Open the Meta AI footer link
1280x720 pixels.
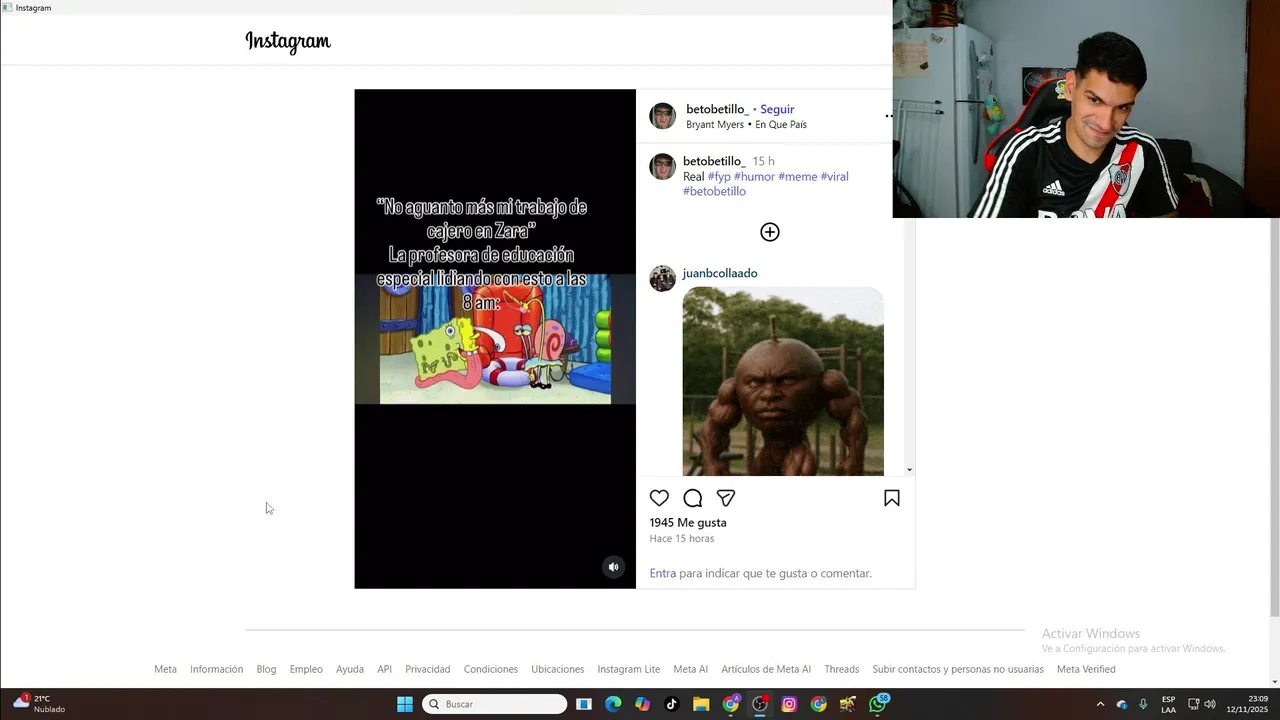(x=691, y=669)
